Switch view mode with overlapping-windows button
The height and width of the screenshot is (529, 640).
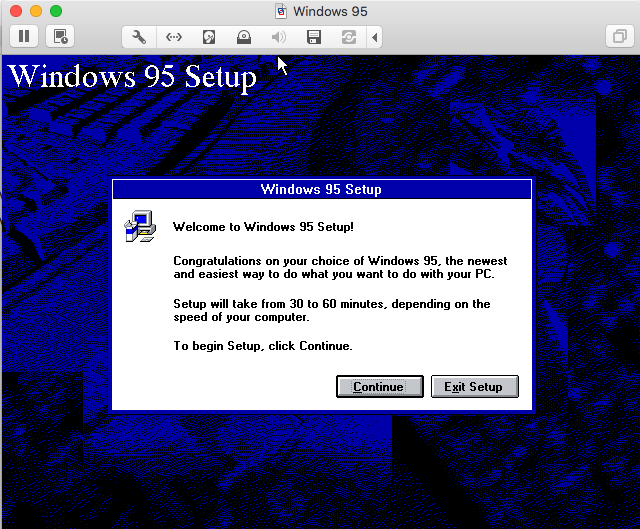(616, 37)
